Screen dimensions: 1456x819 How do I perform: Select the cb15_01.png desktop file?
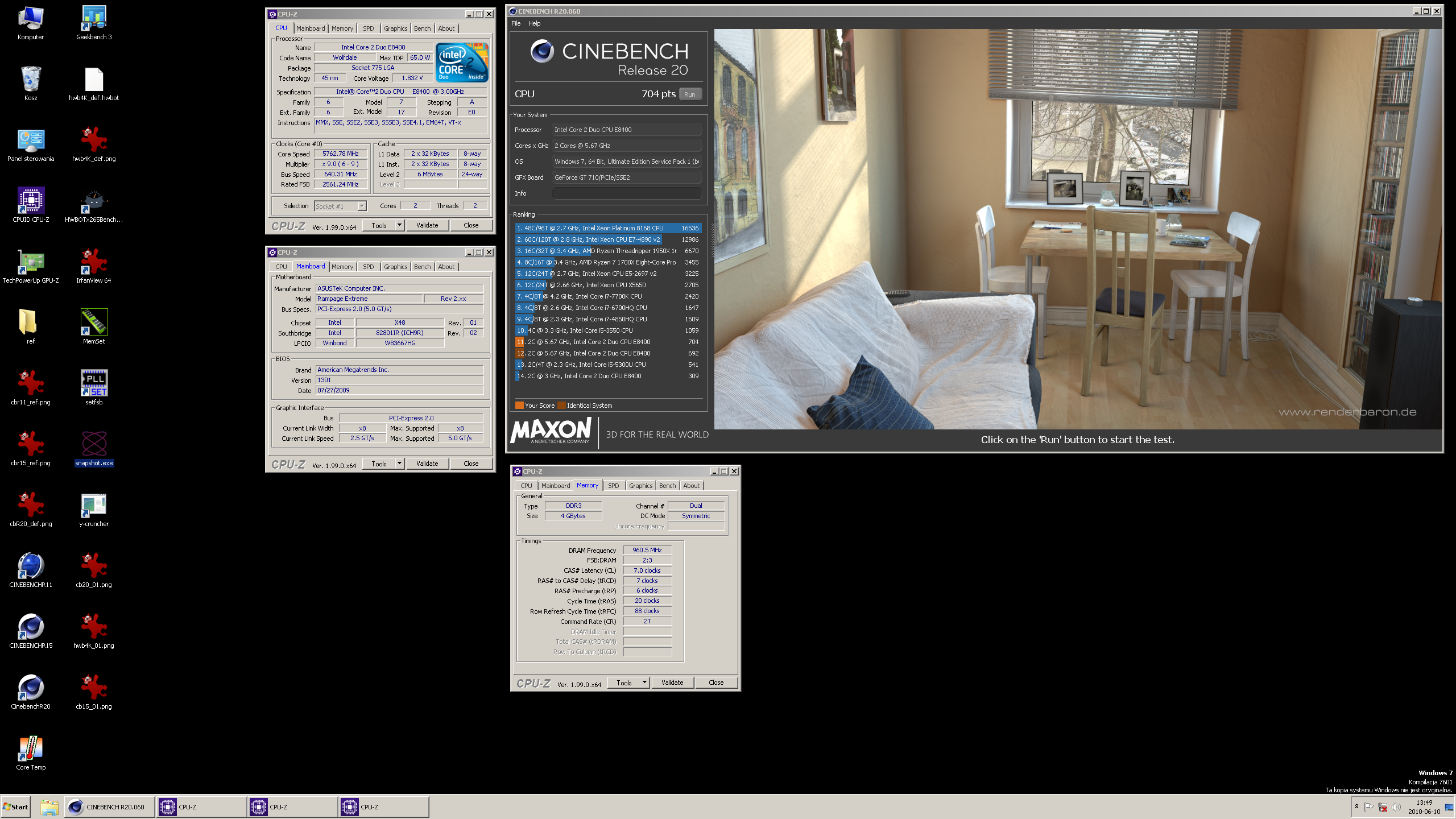94,692
